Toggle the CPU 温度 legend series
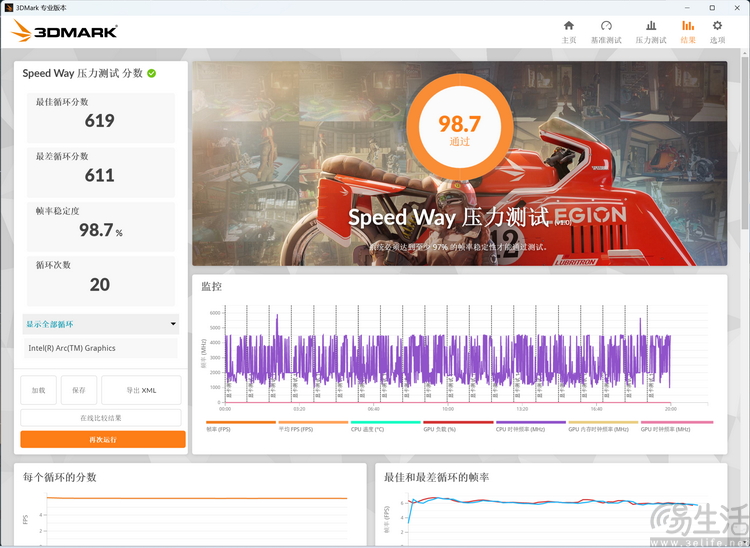 click(x=386, y=426)
